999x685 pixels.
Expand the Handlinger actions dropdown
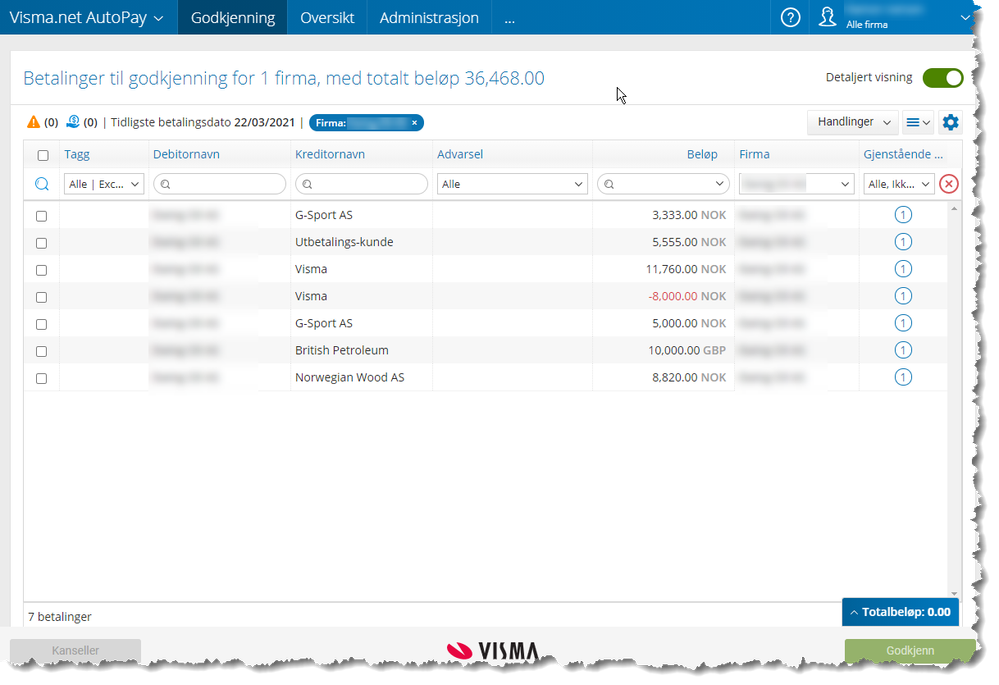coord(852,122)
